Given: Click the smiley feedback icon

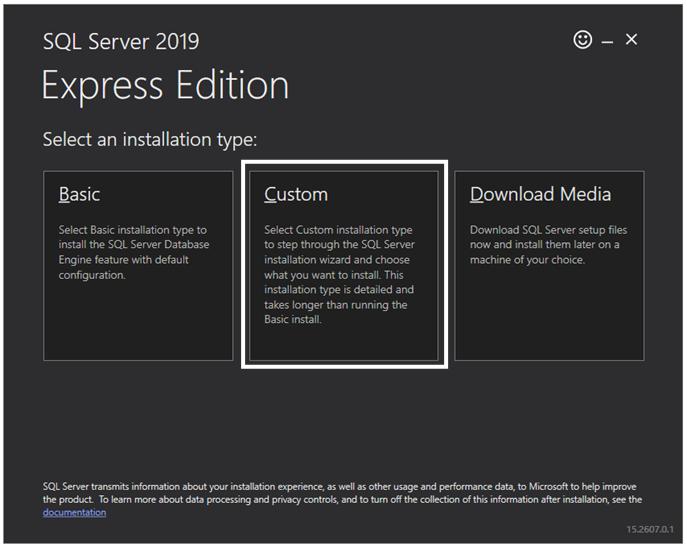Looking at the screenshot, I should pyautogui.click(x=582, y=40).
